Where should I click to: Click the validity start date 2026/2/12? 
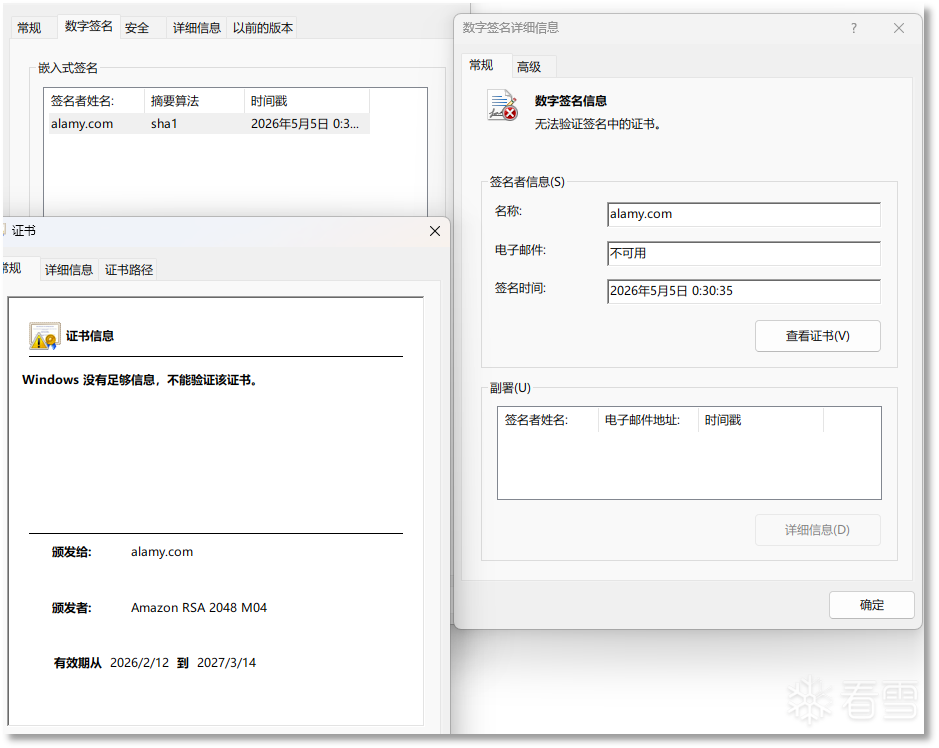pos(140,663)
